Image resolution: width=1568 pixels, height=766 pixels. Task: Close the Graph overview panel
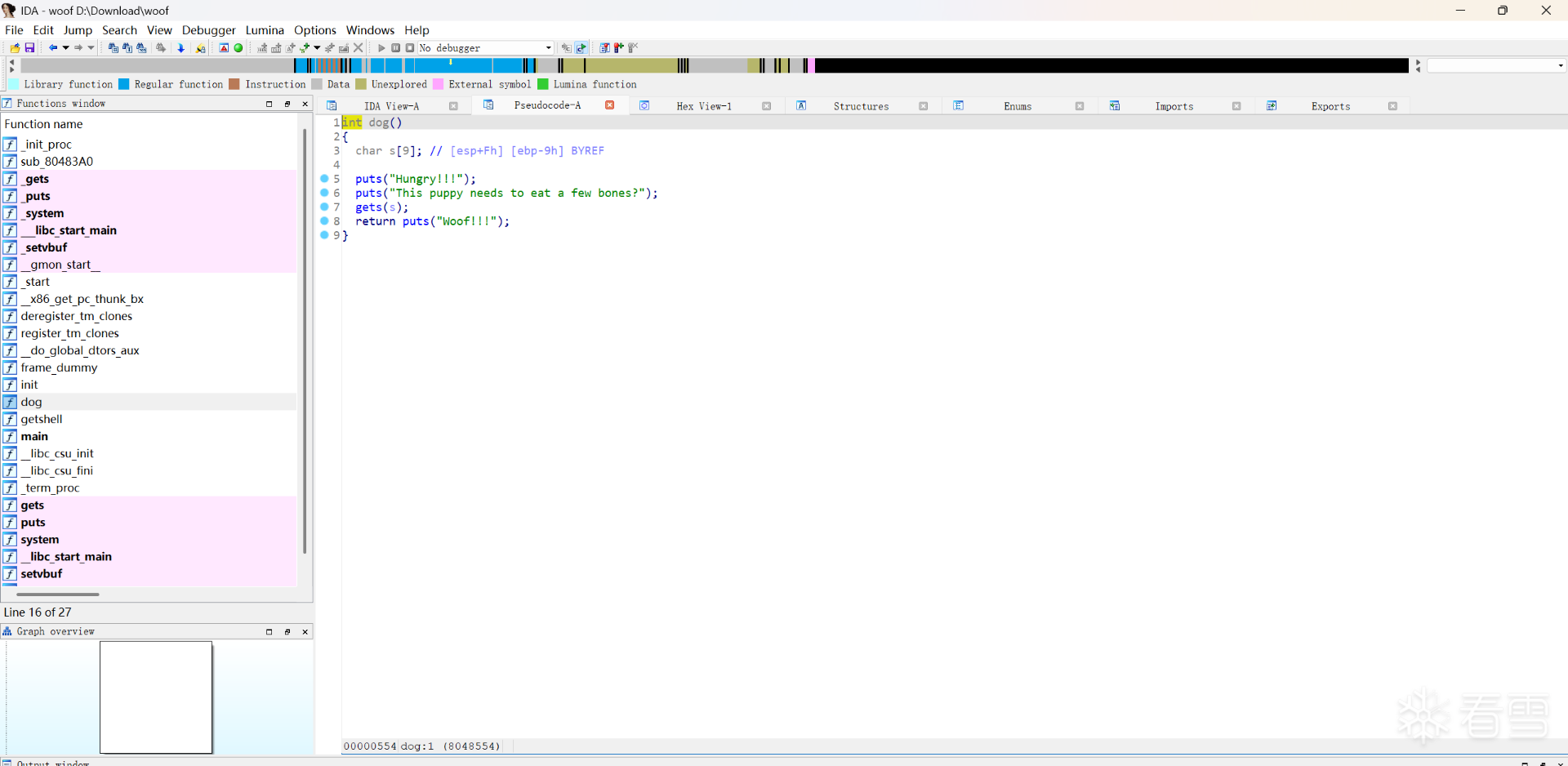click(x=305, y=632)
